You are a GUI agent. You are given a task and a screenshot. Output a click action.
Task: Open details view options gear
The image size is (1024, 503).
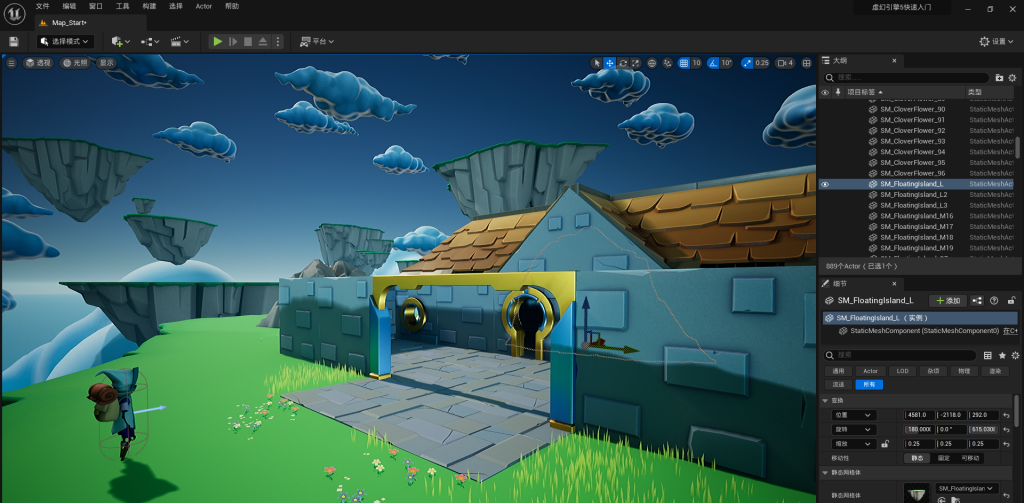pyautogui.click(x=1015, y=355)
